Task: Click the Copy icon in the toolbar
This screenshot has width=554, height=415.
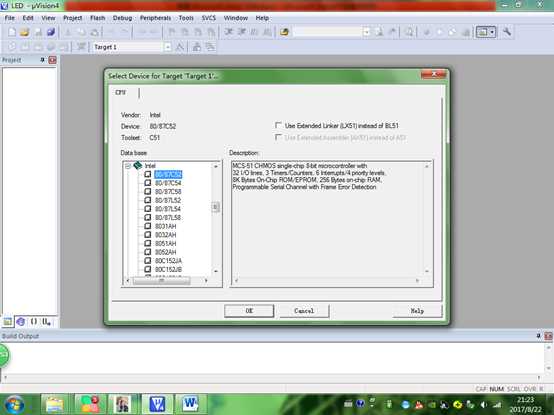Action: 81,32
